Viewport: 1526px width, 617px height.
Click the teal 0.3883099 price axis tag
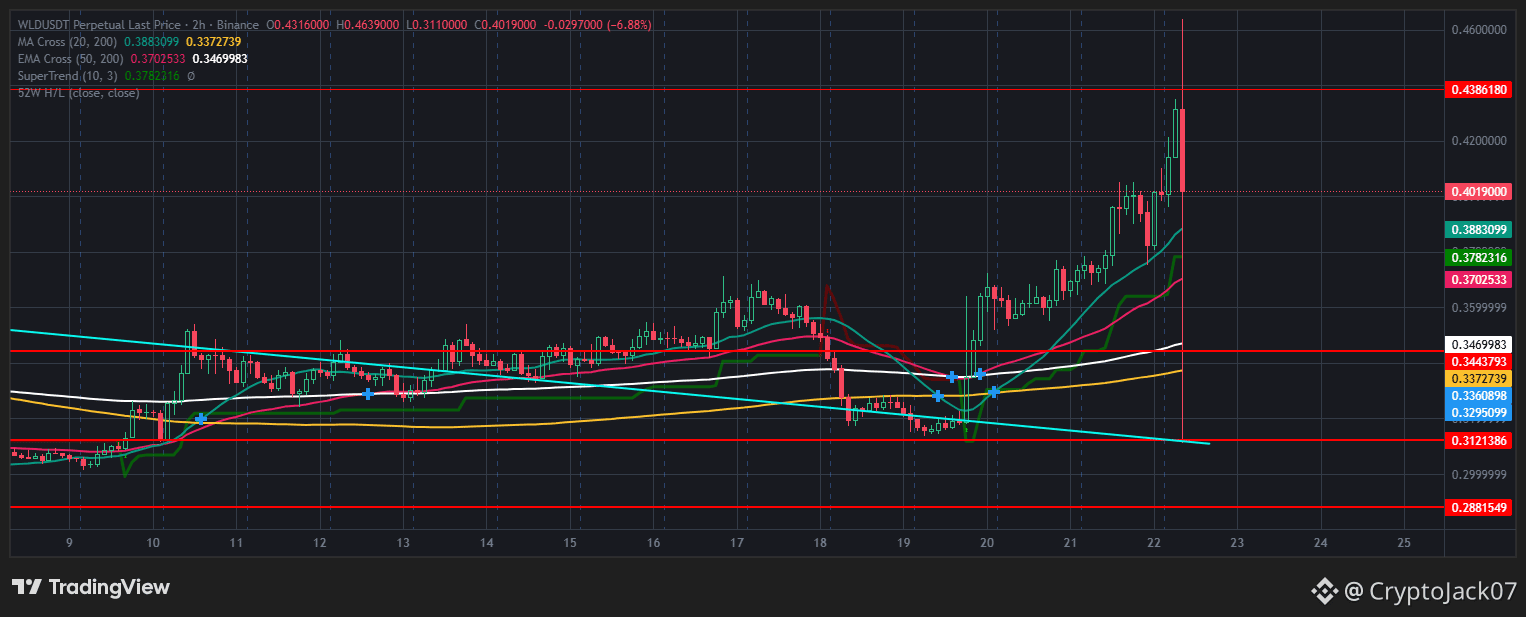1480,229
